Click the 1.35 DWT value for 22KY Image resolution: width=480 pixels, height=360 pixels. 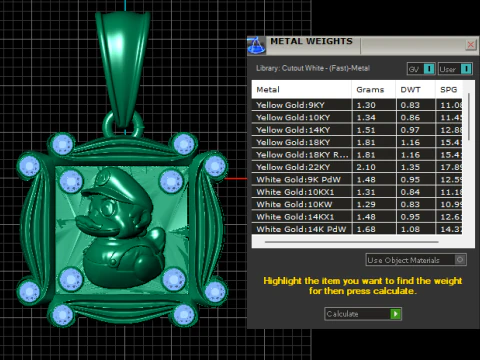point(410,167)
